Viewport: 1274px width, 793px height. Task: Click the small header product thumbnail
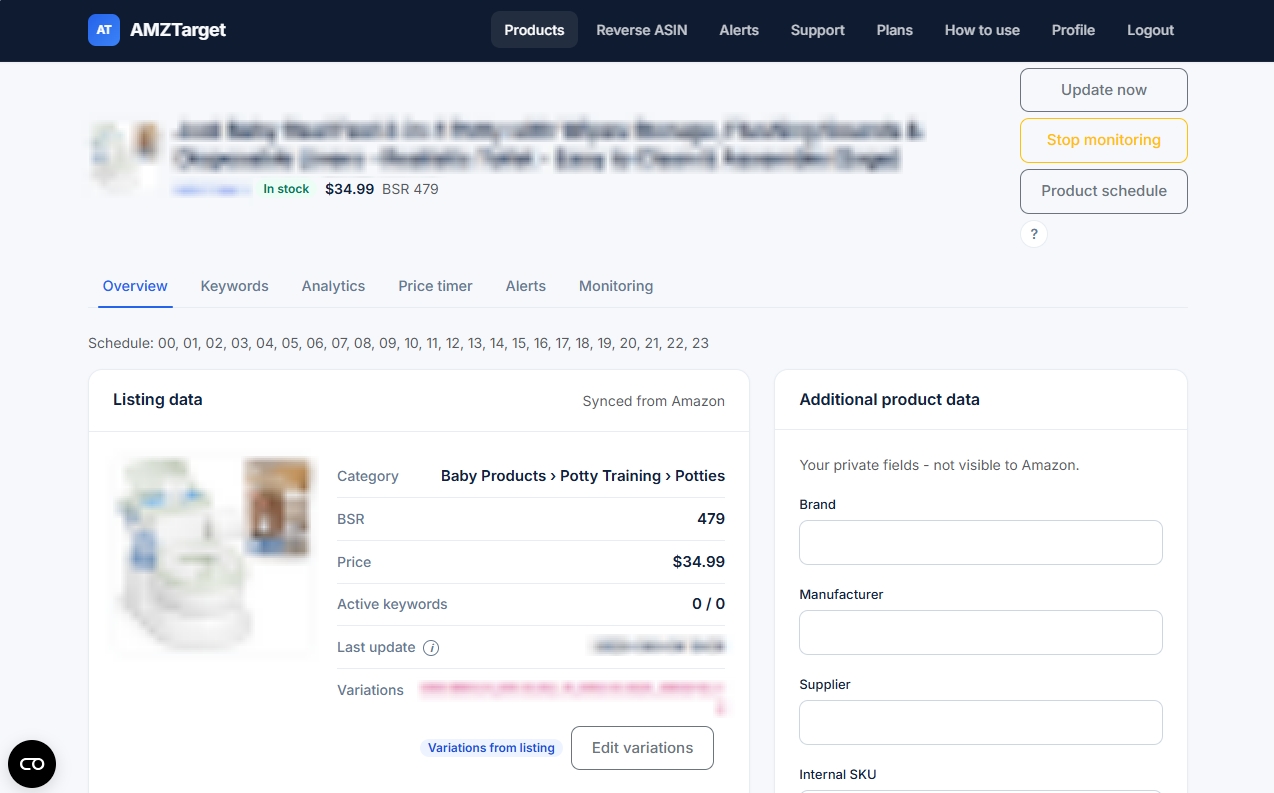[x=125, y=156]
